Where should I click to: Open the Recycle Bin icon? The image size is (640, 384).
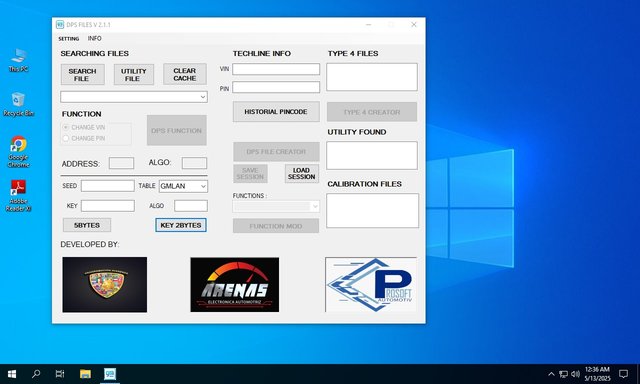[x=18, y=104]
